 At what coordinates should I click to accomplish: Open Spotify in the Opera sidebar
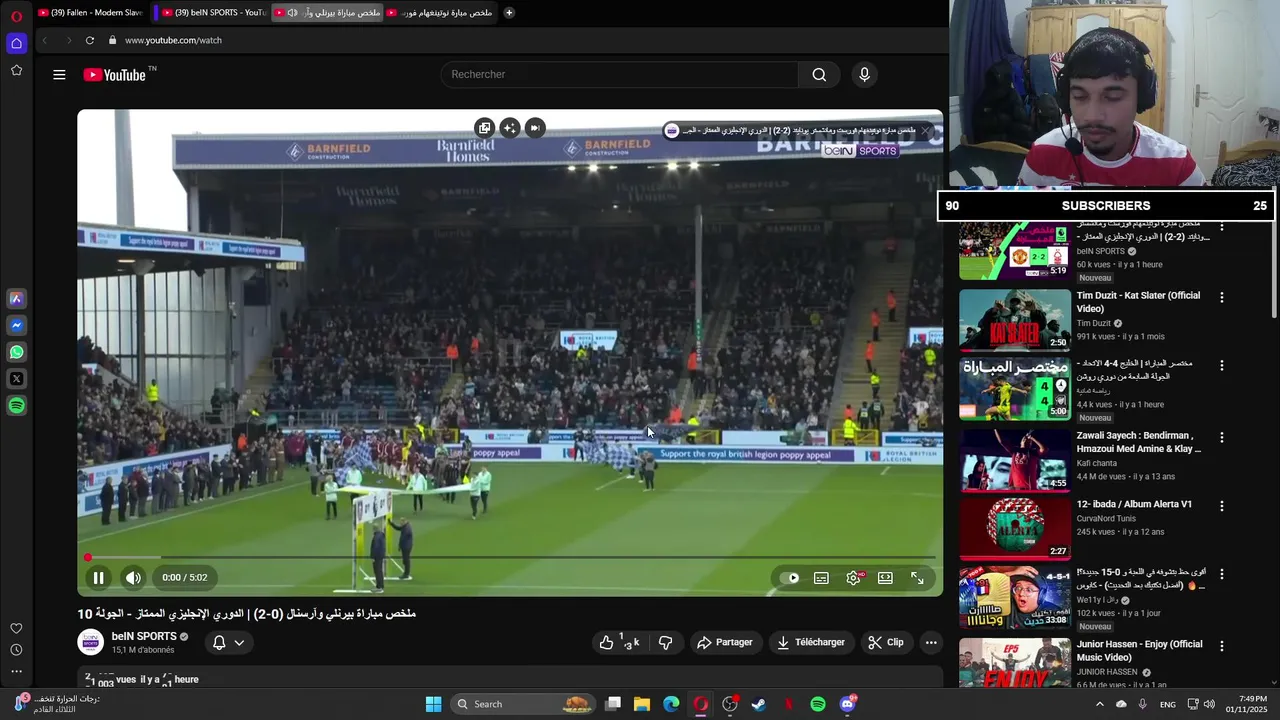coord(16,406)
